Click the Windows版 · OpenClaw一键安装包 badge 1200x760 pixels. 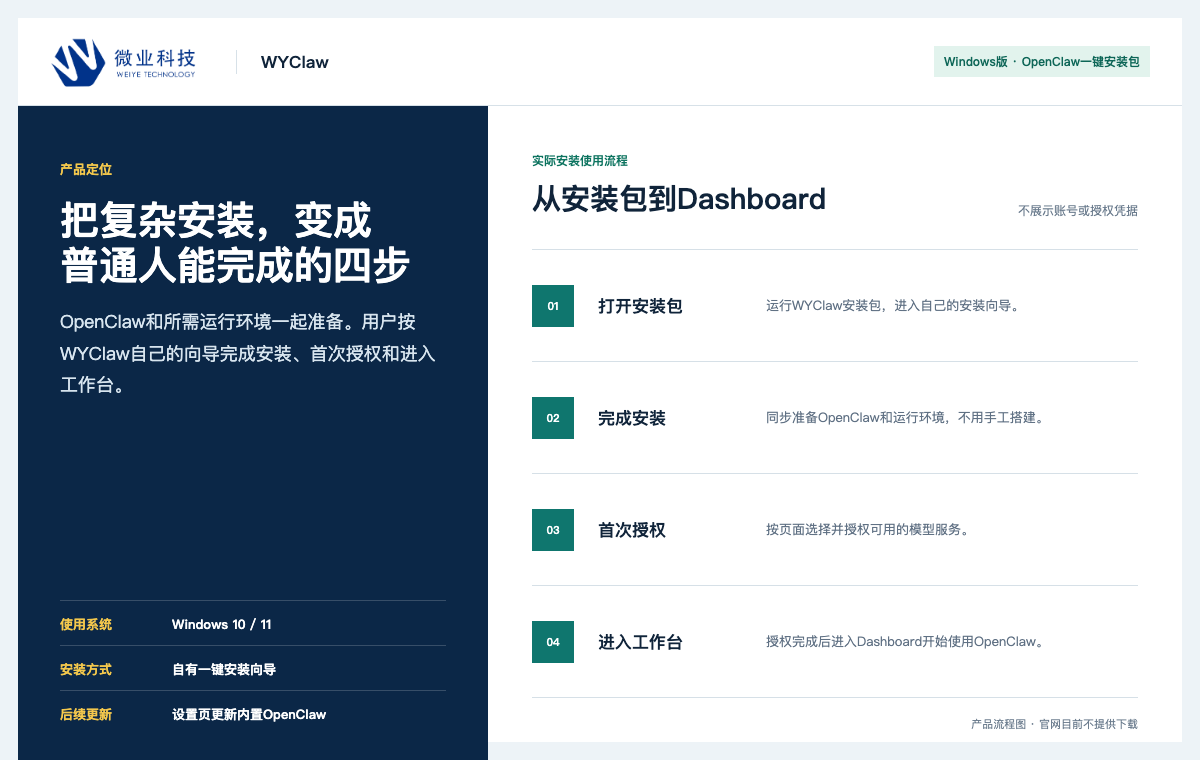1042,62
